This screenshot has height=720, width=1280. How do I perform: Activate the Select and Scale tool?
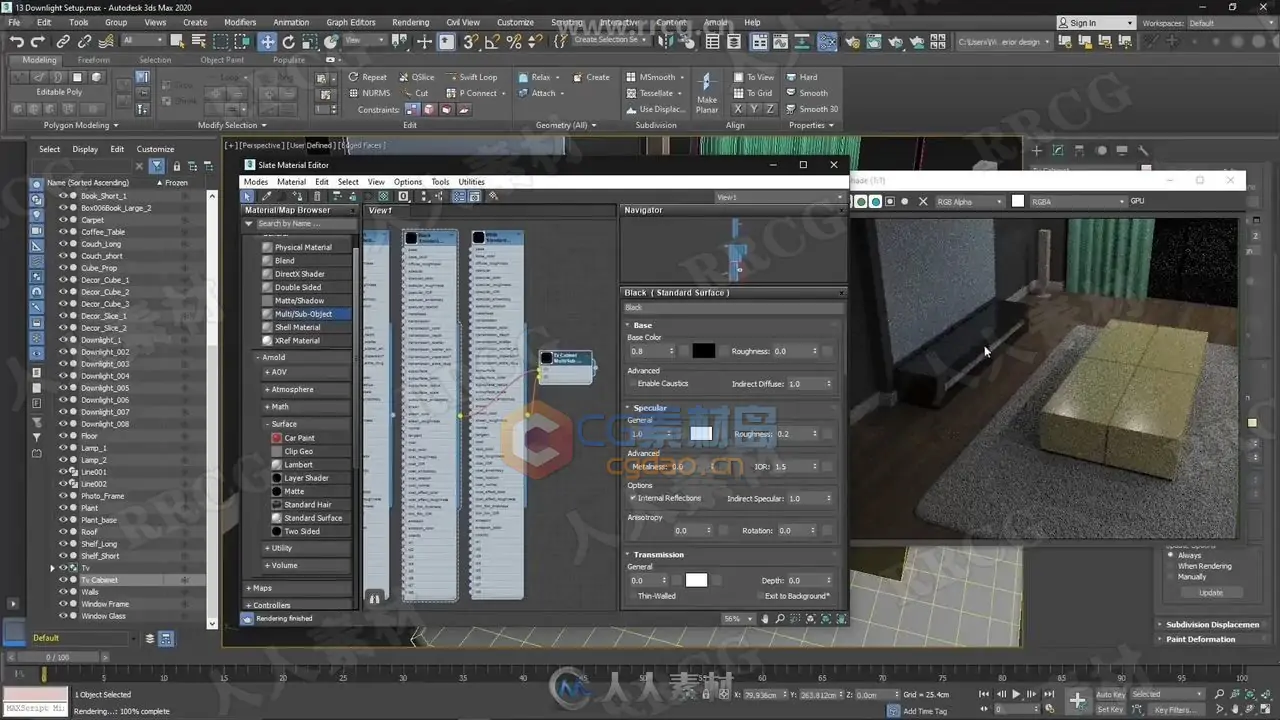click(310, 42)
